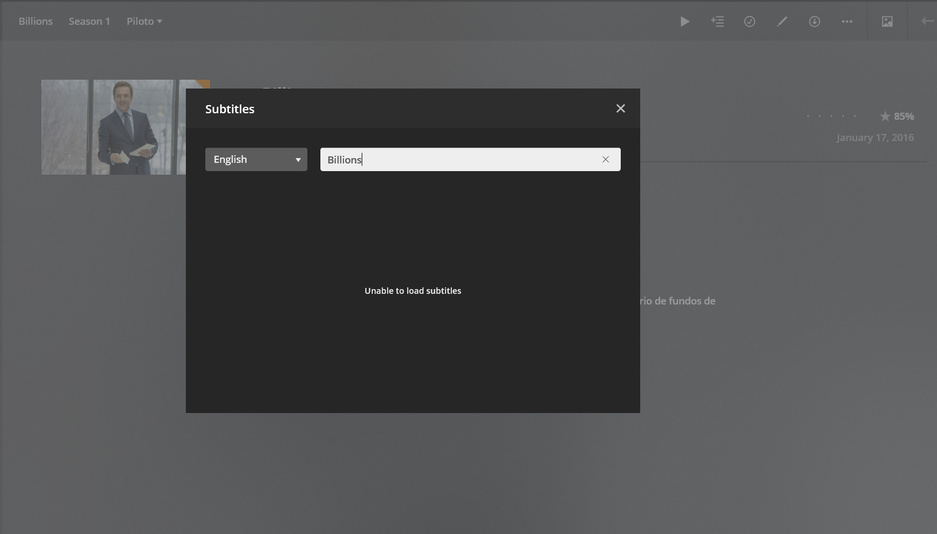Clear the Billions search field
Image resolution: width=937 pixels, height=534 pixels.
[x=605, y=159]
